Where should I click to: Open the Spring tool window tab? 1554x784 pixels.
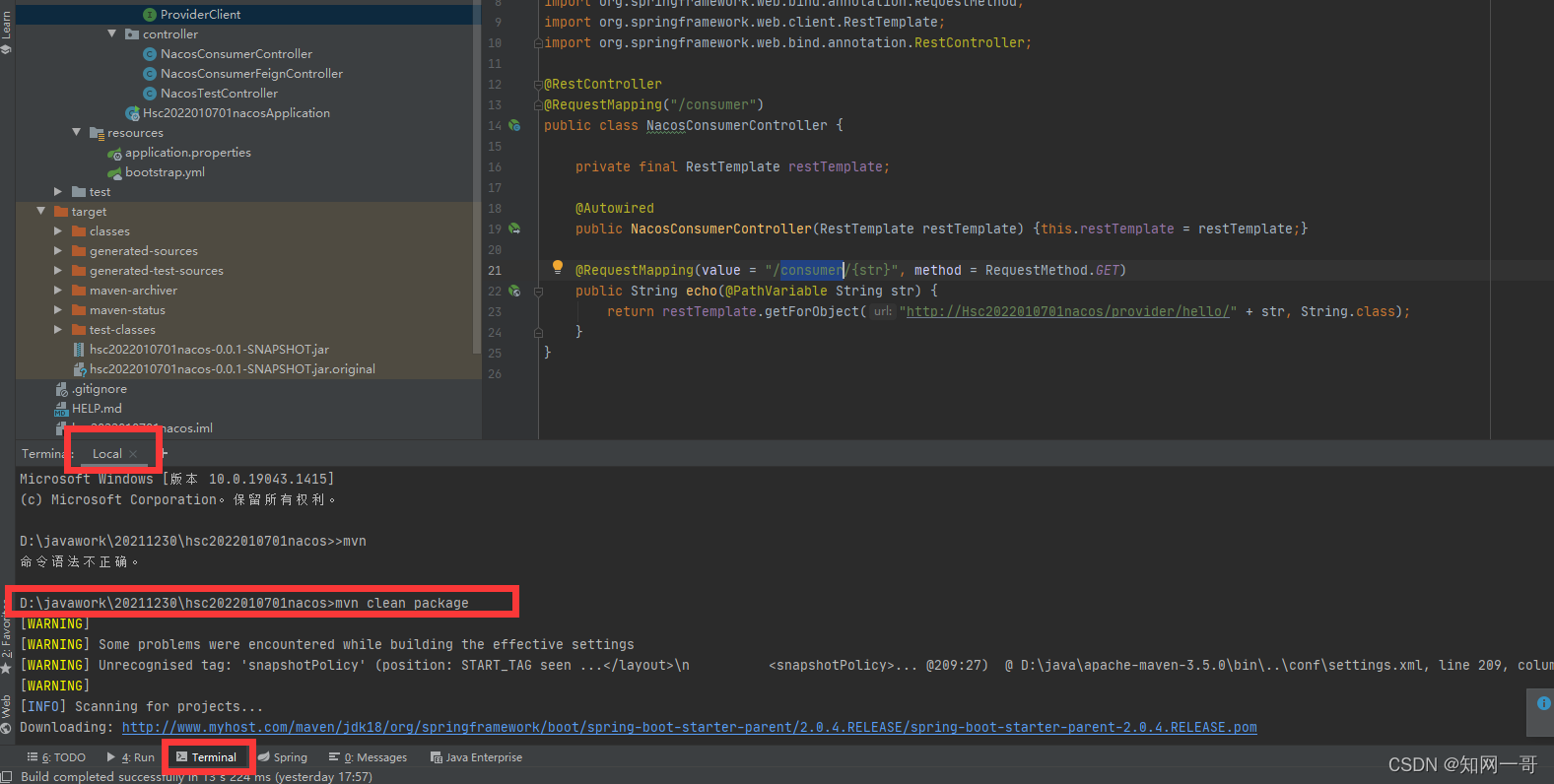(283, 757)
